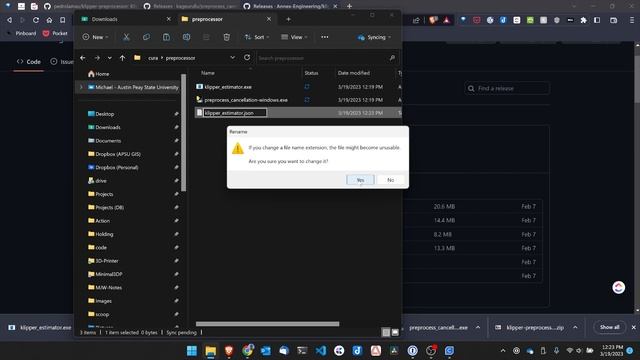Screen dimensions: 640x360
Task: Sort by the Date modified column
Action: coord(353,73)
